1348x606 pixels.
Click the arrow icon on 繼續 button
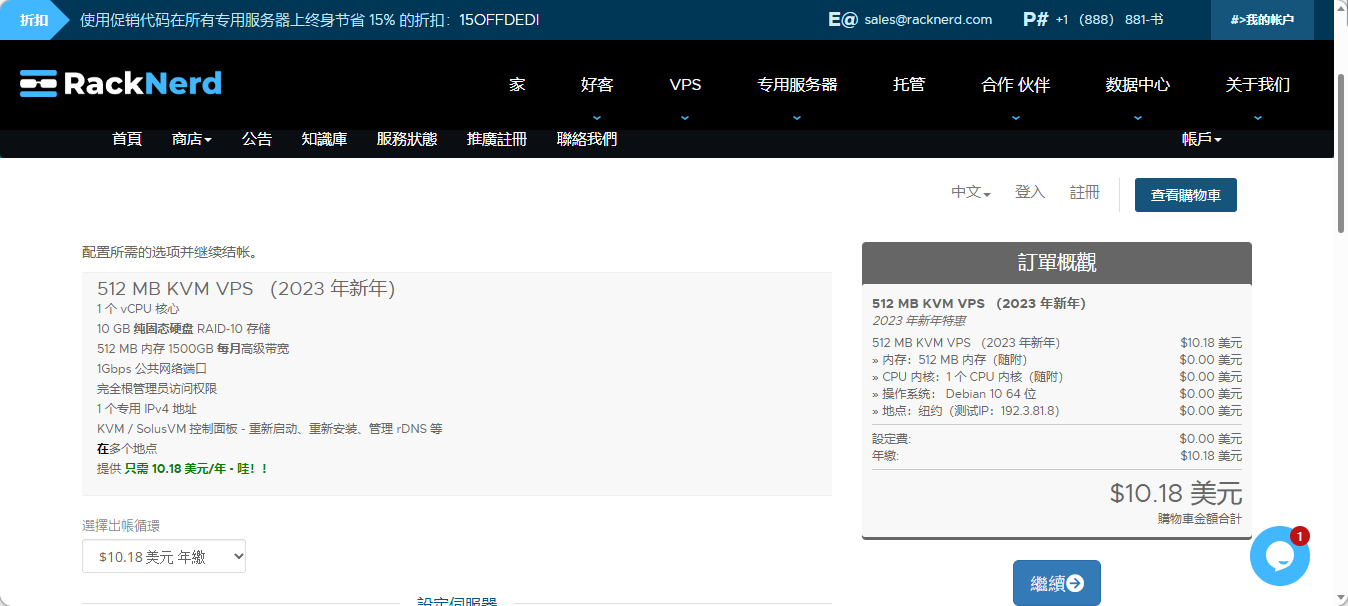(x=1075, y=583)
